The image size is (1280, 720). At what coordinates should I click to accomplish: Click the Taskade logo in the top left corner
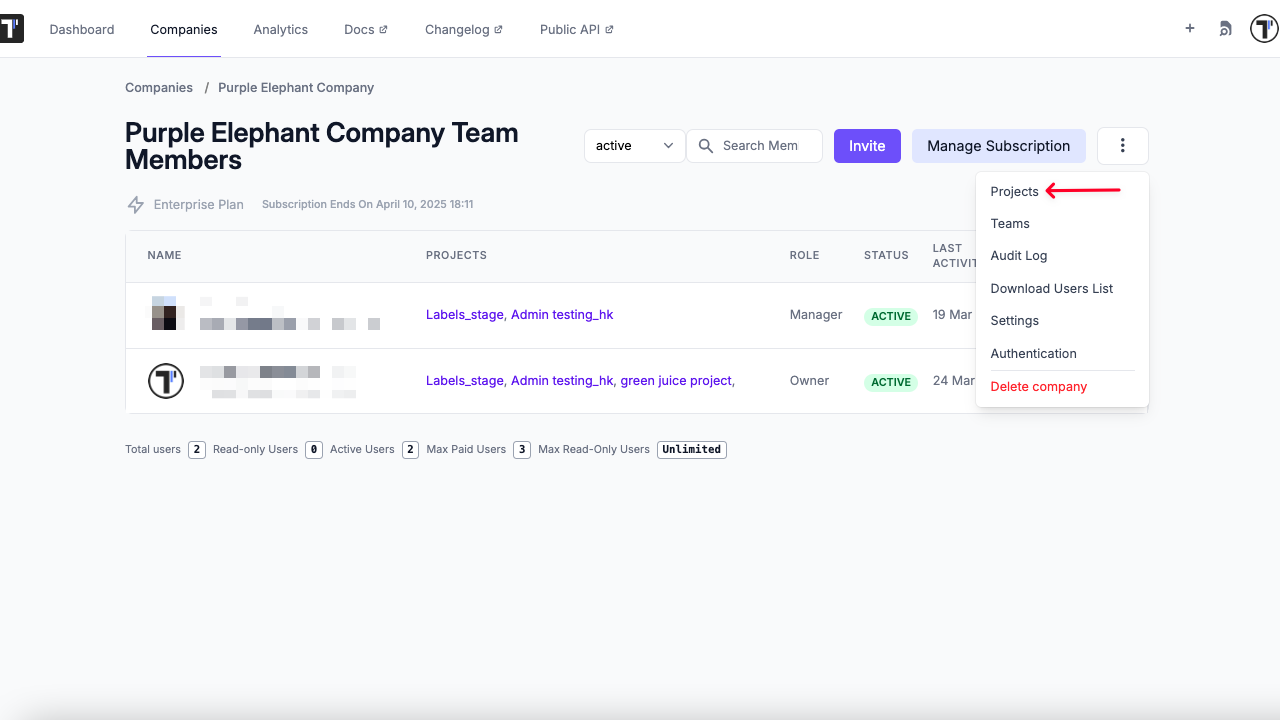[x=13, y=27]
